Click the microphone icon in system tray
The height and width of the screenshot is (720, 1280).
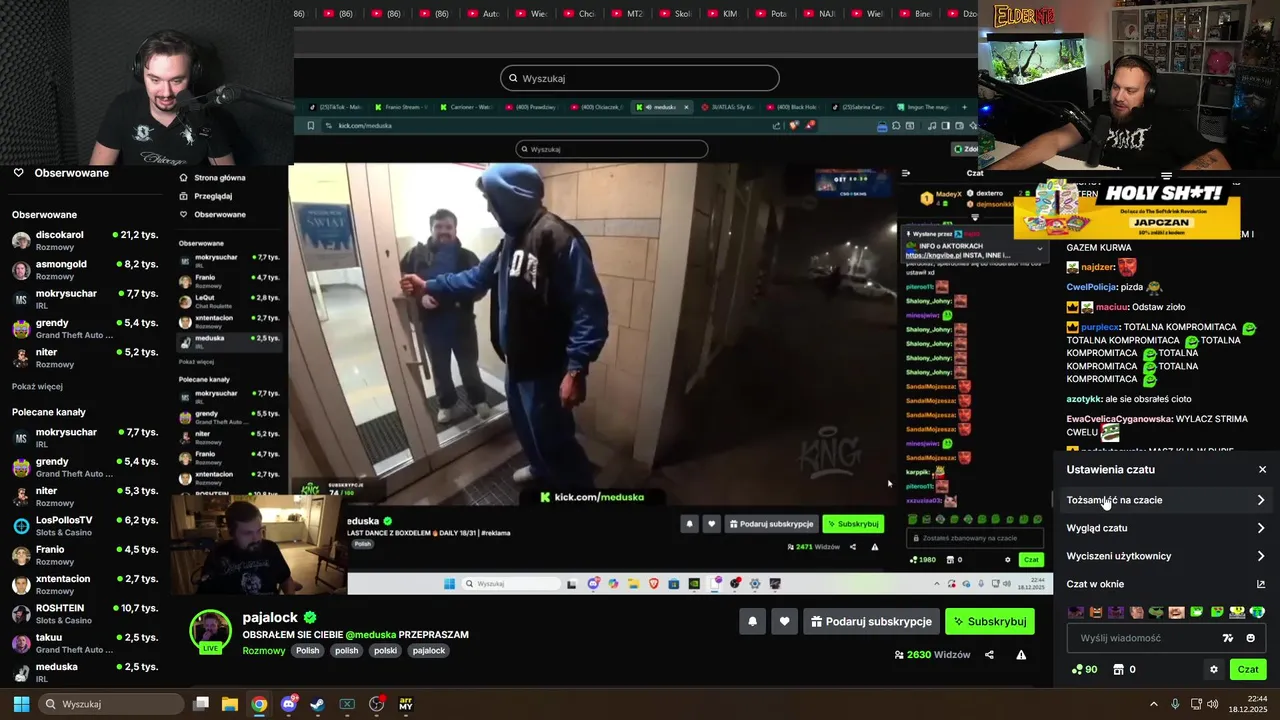tap(1175, 704)
